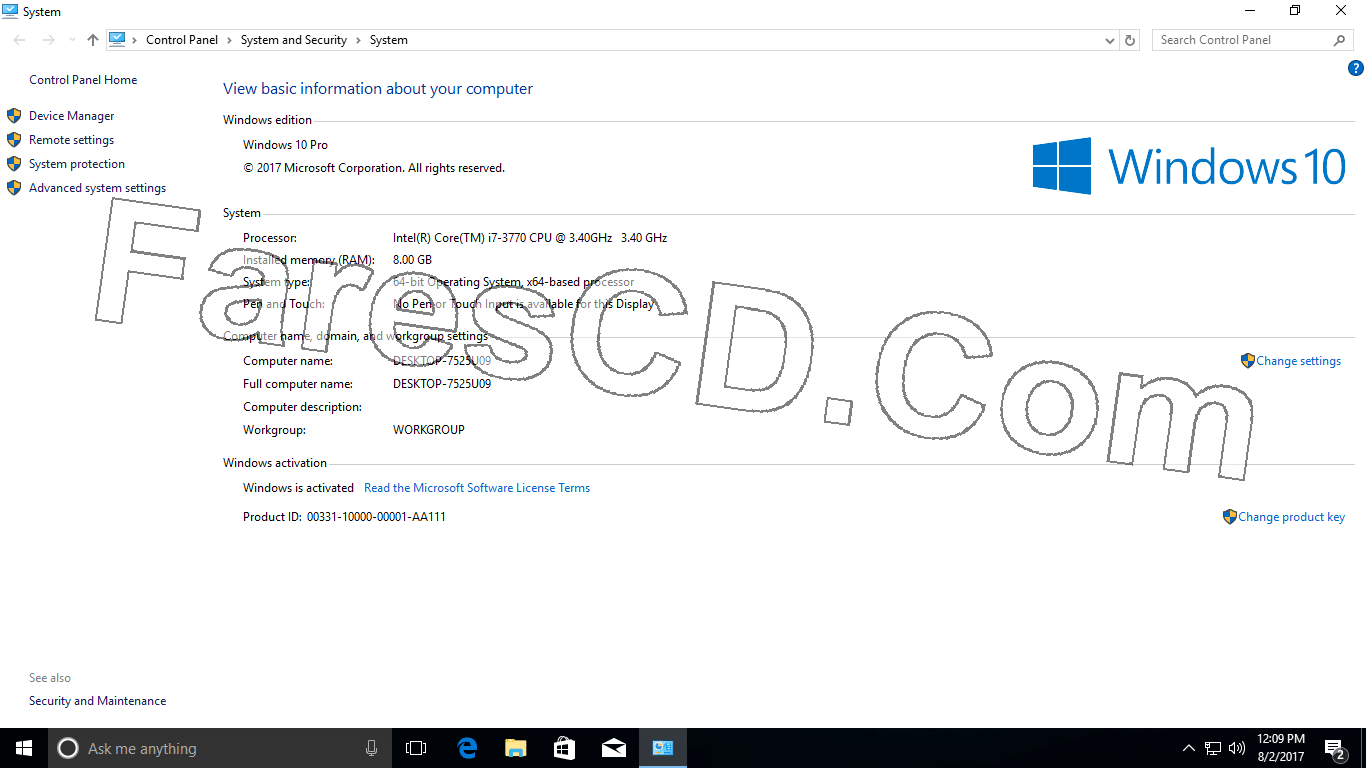Click the Full computer name DESKTOP-7525U09 value
This screenshot has height=768, width=1366.
pos(442,384)
